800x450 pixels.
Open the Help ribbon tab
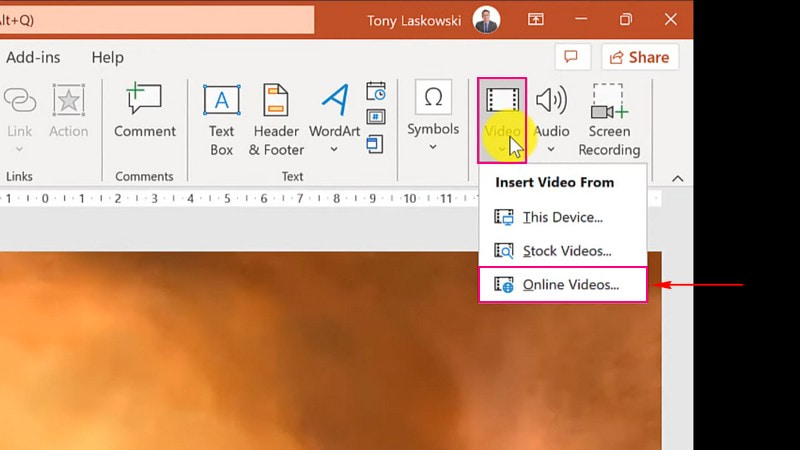[x=108, y=57]
